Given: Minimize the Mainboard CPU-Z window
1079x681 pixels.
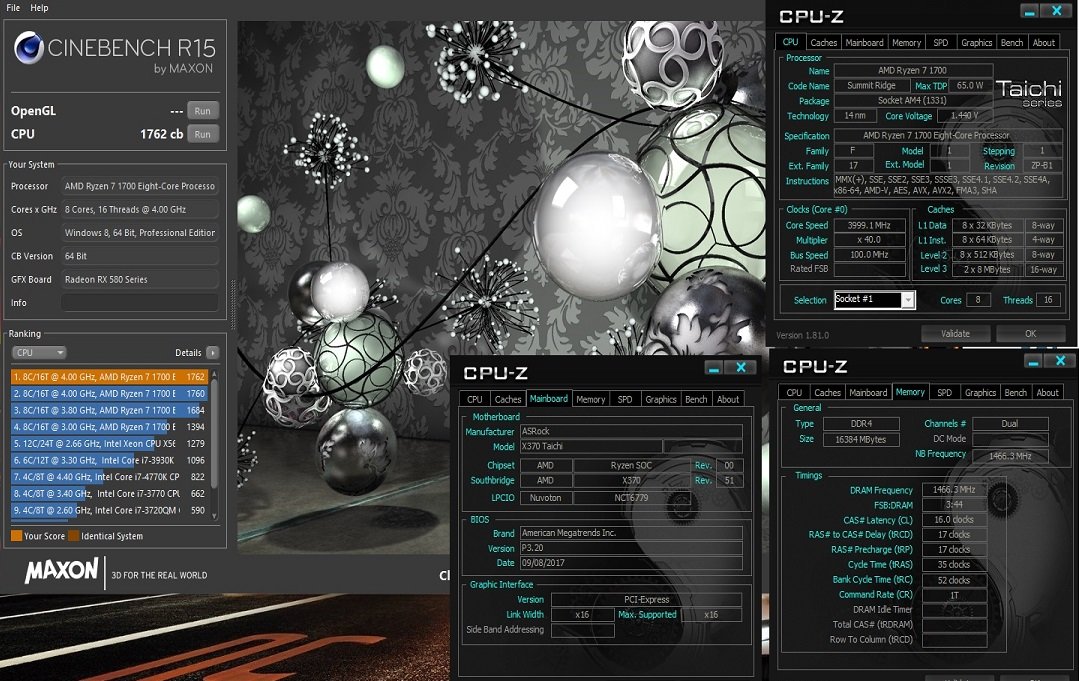Looking at the screenshot, I should [714, 368].
